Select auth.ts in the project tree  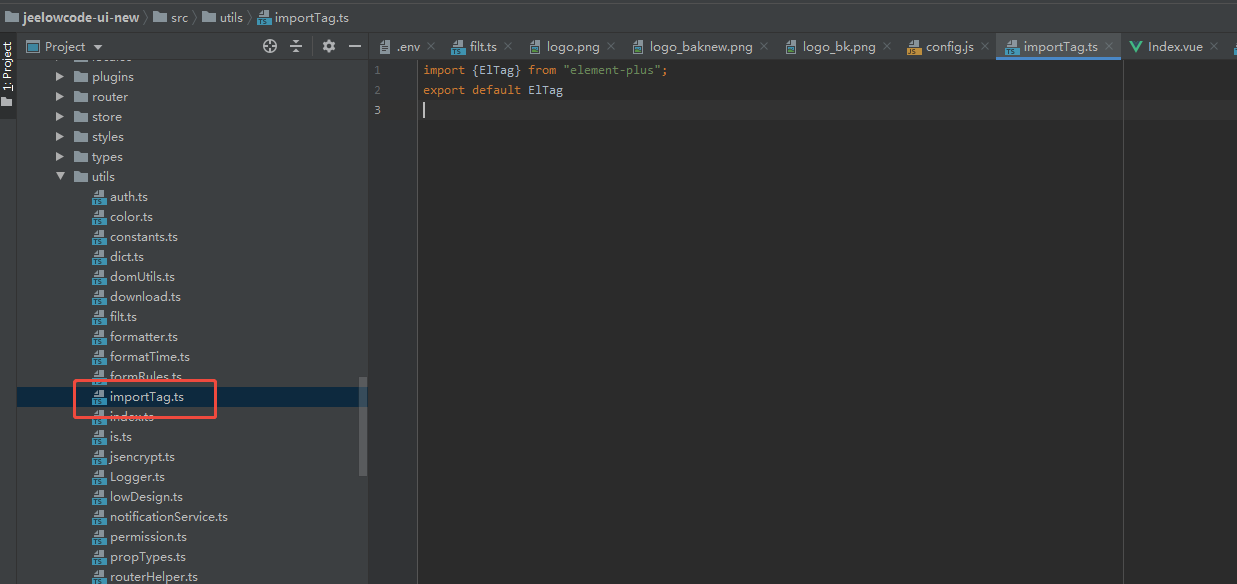pyautogui.click(x=128, y=197)
